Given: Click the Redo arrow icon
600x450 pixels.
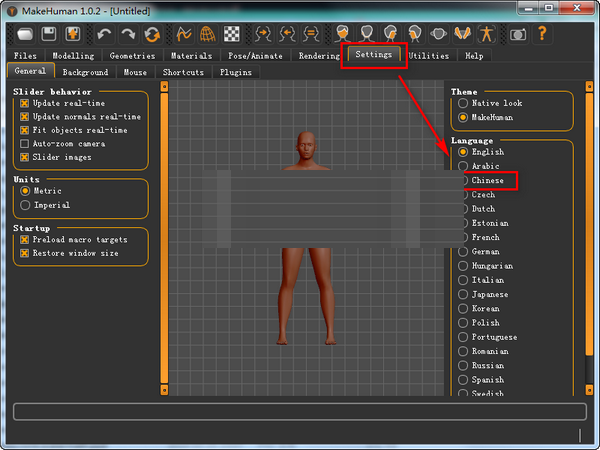Looking at the screenshot, I should pyautogui.click(x=128, y=34).
